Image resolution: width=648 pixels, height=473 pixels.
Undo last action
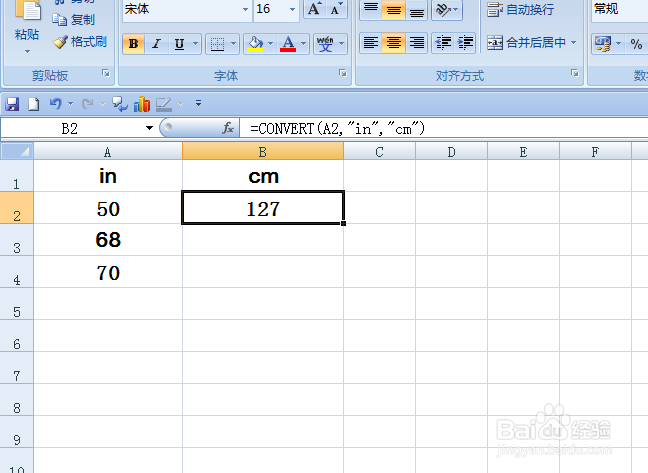pos(55,104)
